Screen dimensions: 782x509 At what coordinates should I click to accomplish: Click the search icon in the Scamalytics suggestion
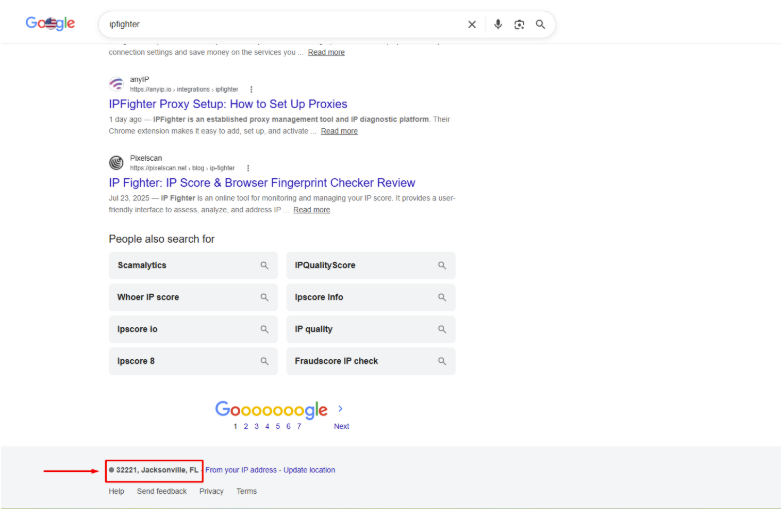(x=264, y=265)
